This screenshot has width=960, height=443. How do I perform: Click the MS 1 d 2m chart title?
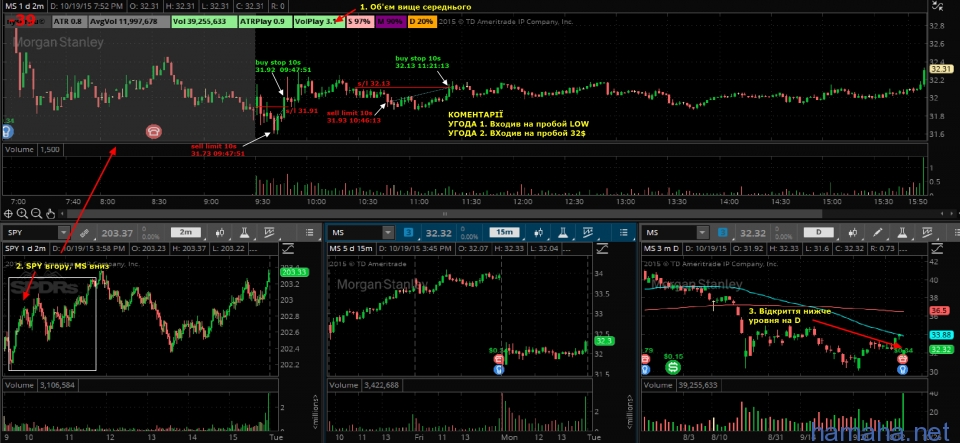coord(23,6)
